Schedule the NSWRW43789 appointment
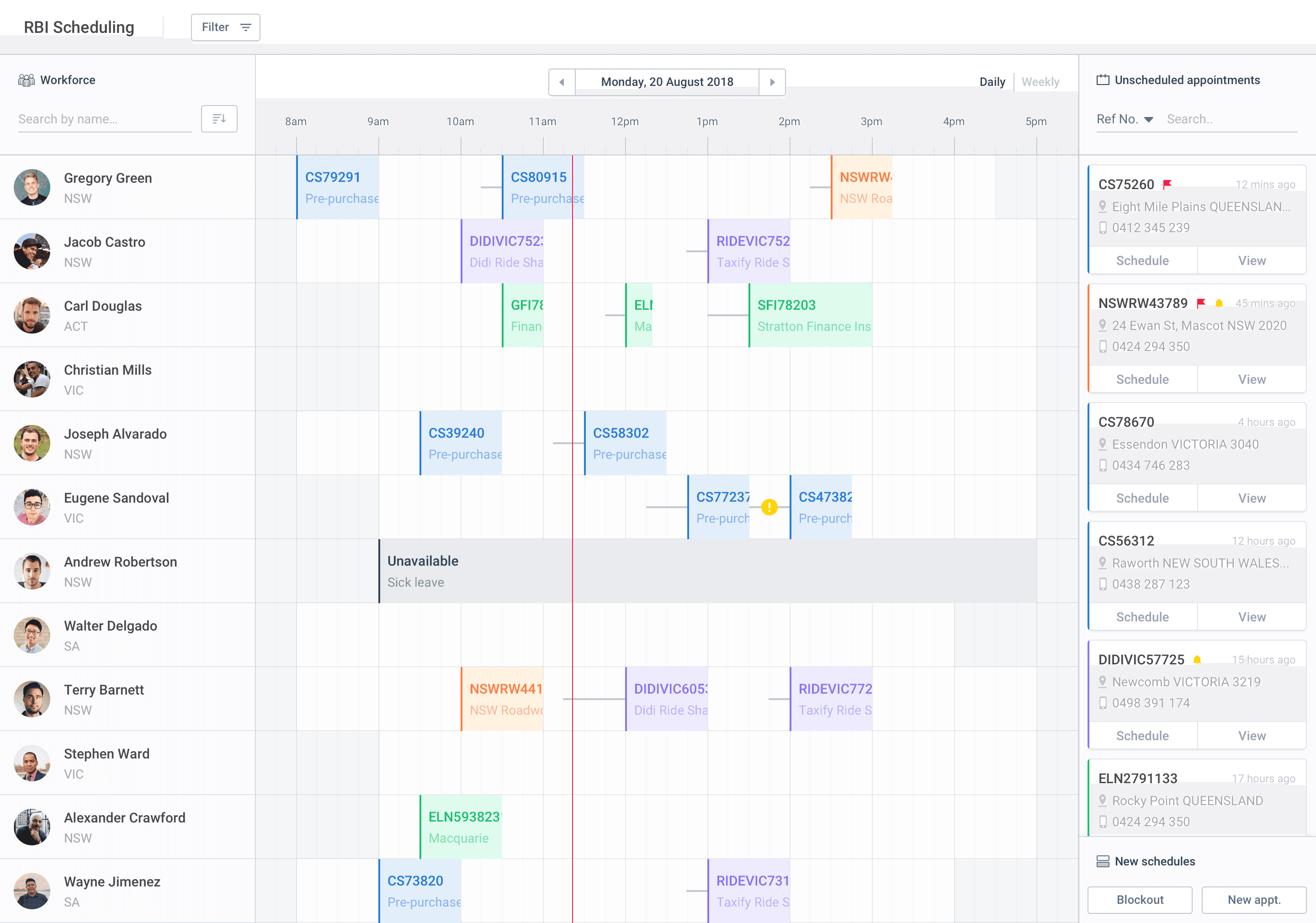1316x923 pixels. tap(1142, 380)
